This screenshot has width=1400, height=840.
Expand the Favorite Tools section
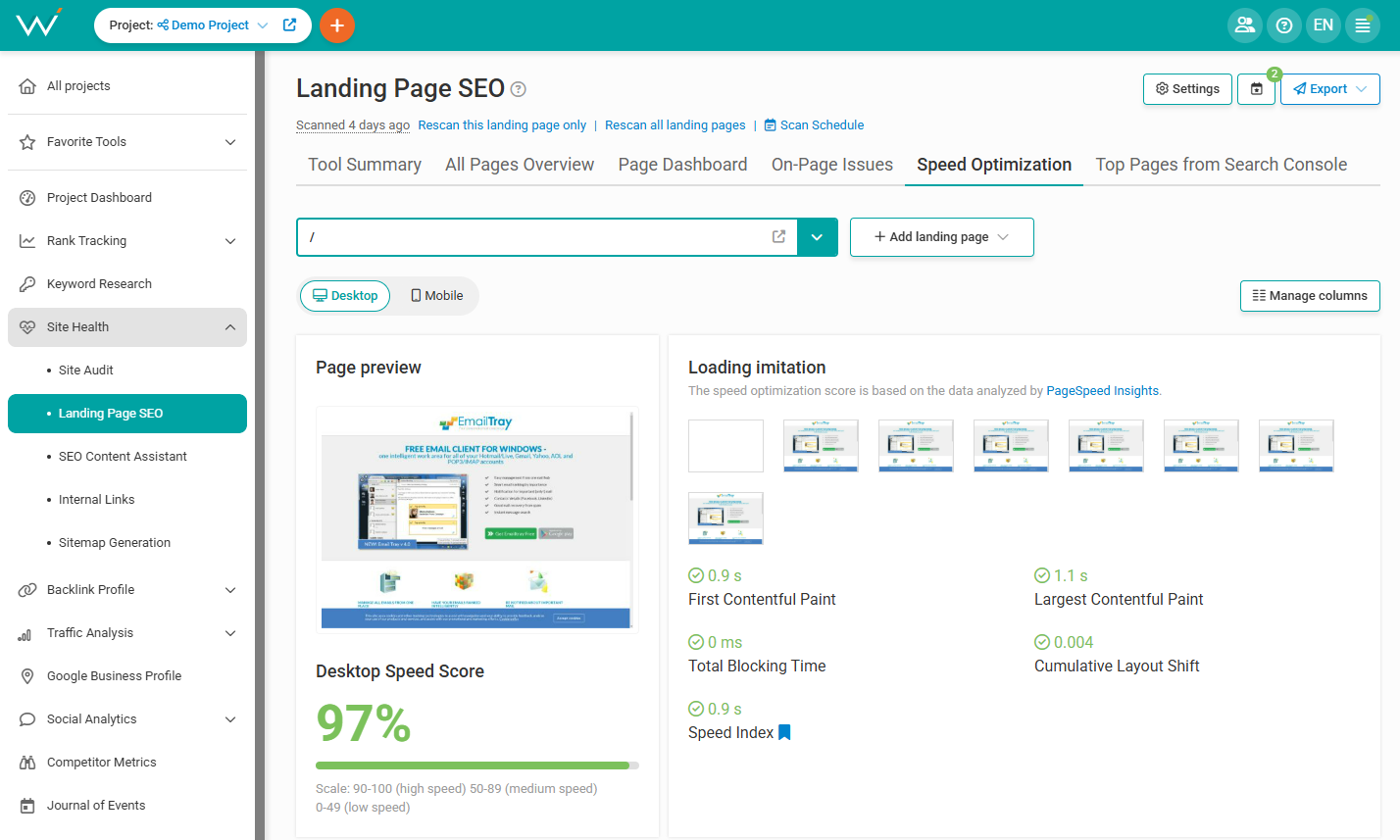tap(230, 142)
